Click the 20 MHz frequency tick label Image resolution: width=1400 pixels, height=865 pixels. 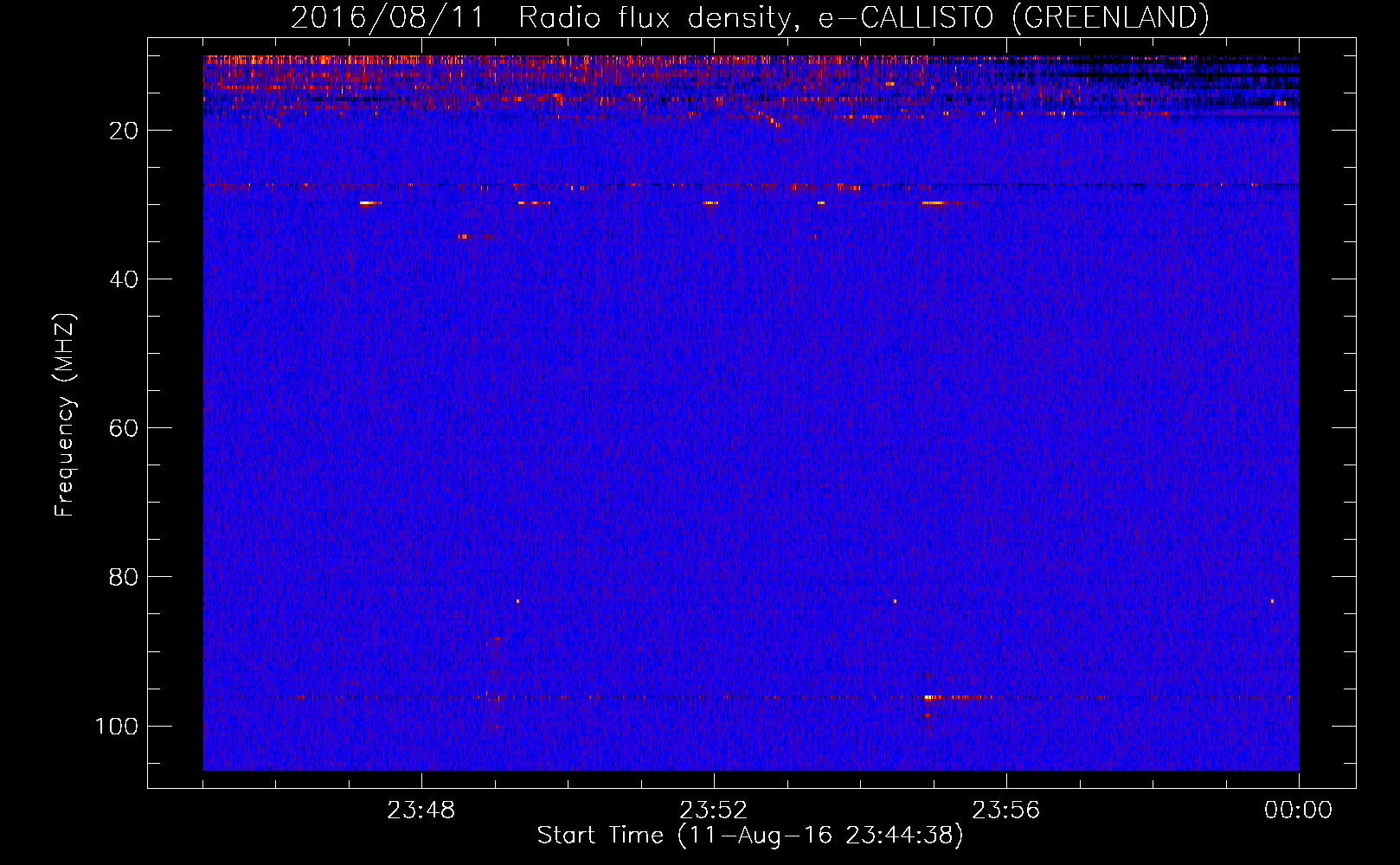(x=124, y=131)
